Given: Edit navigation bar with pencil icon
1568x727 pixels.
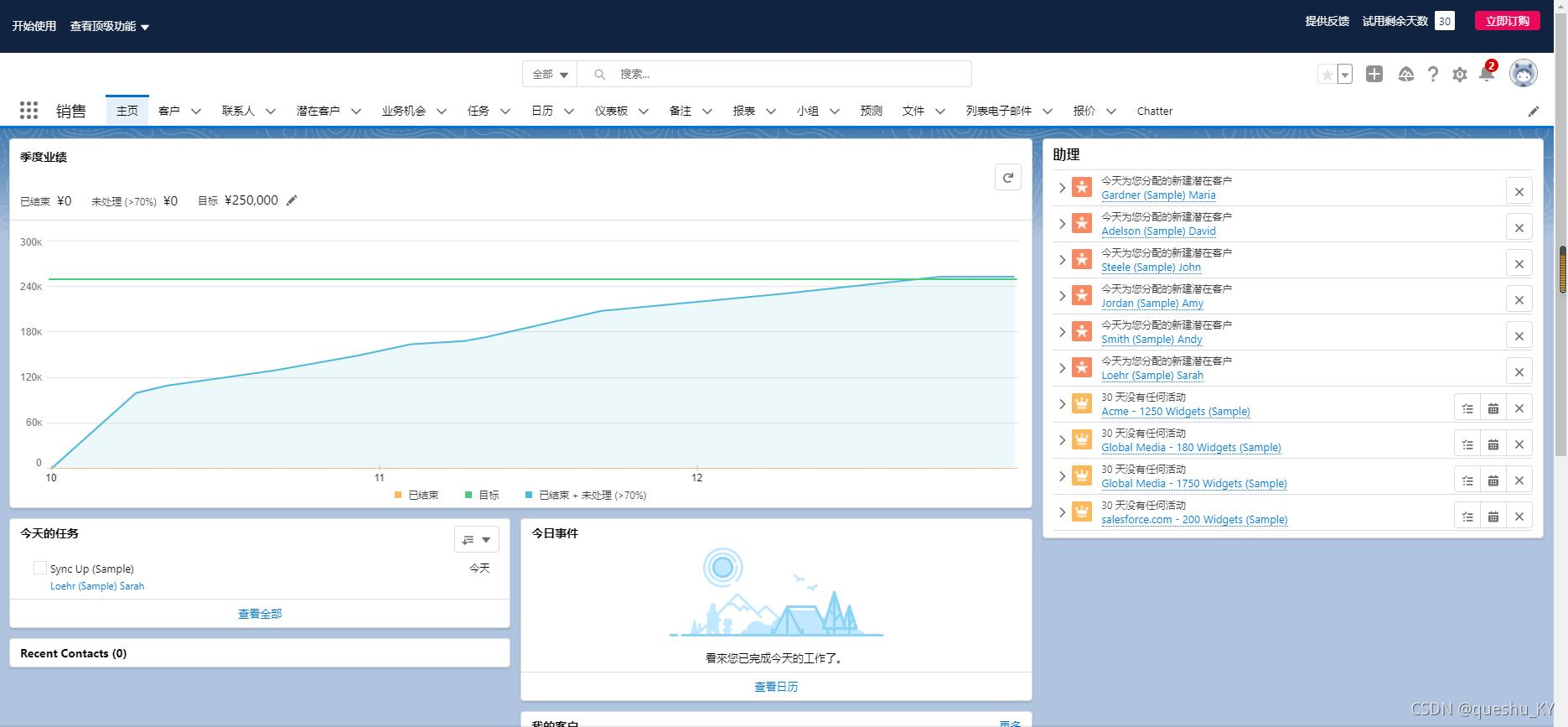Looking at the screenshot, I should coord(1534,111).
